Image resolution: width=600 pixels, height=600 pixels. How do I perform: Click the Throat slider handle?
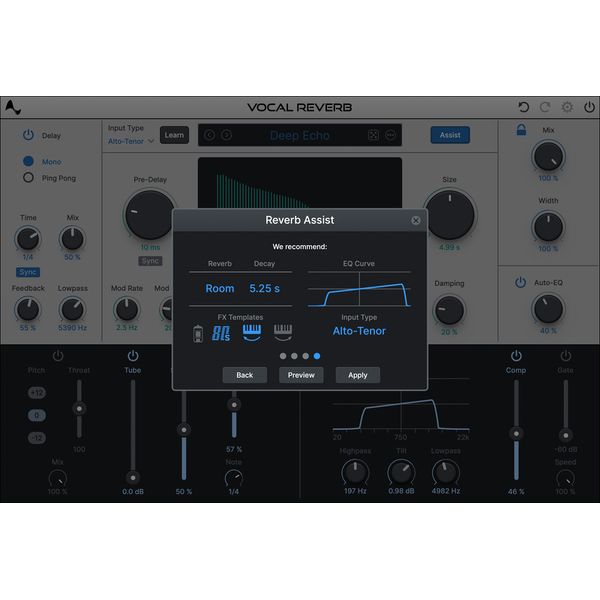(79, 409)
